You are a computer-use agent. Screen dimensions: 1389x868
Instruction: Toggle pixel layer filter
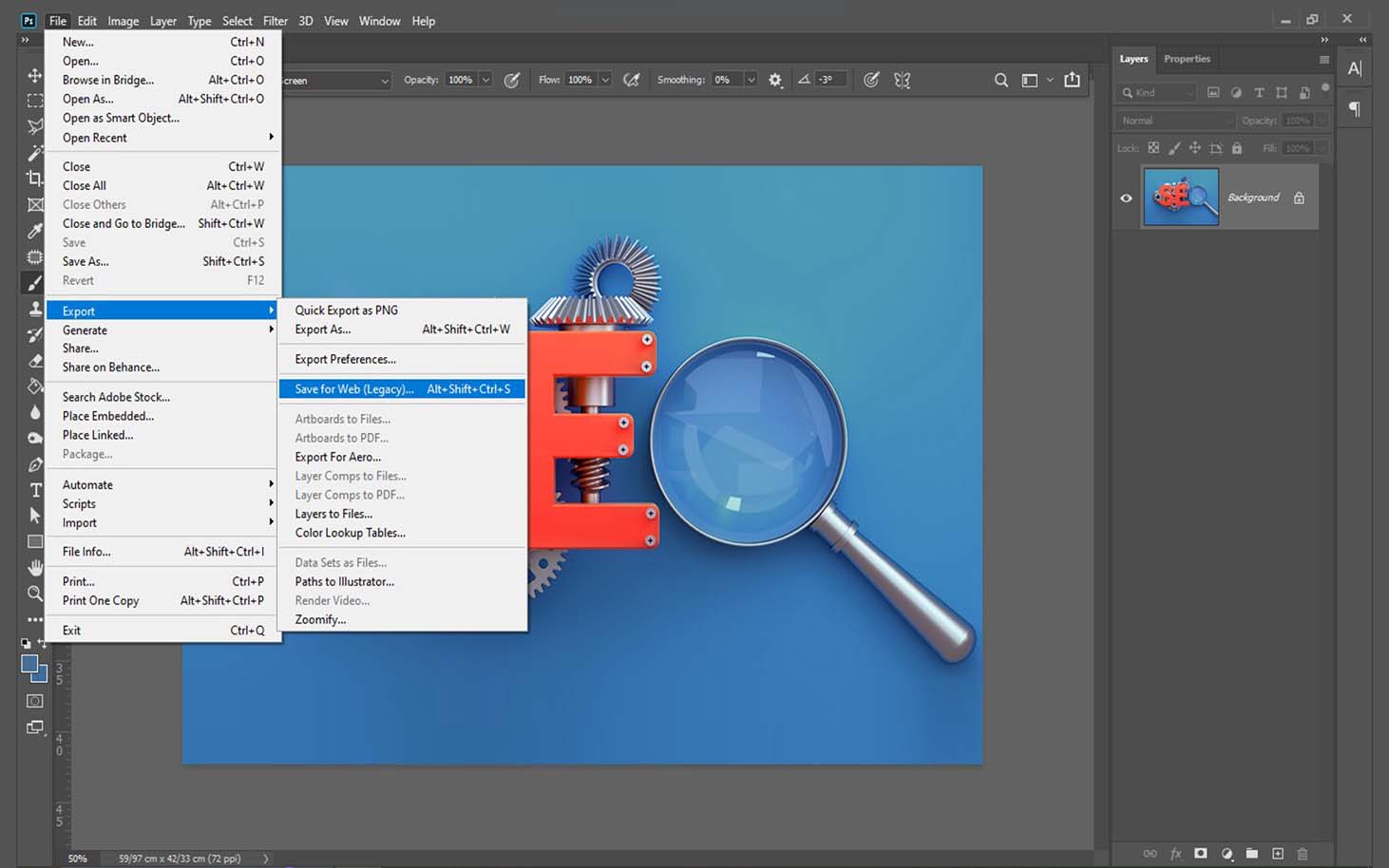pos(1213,92)
